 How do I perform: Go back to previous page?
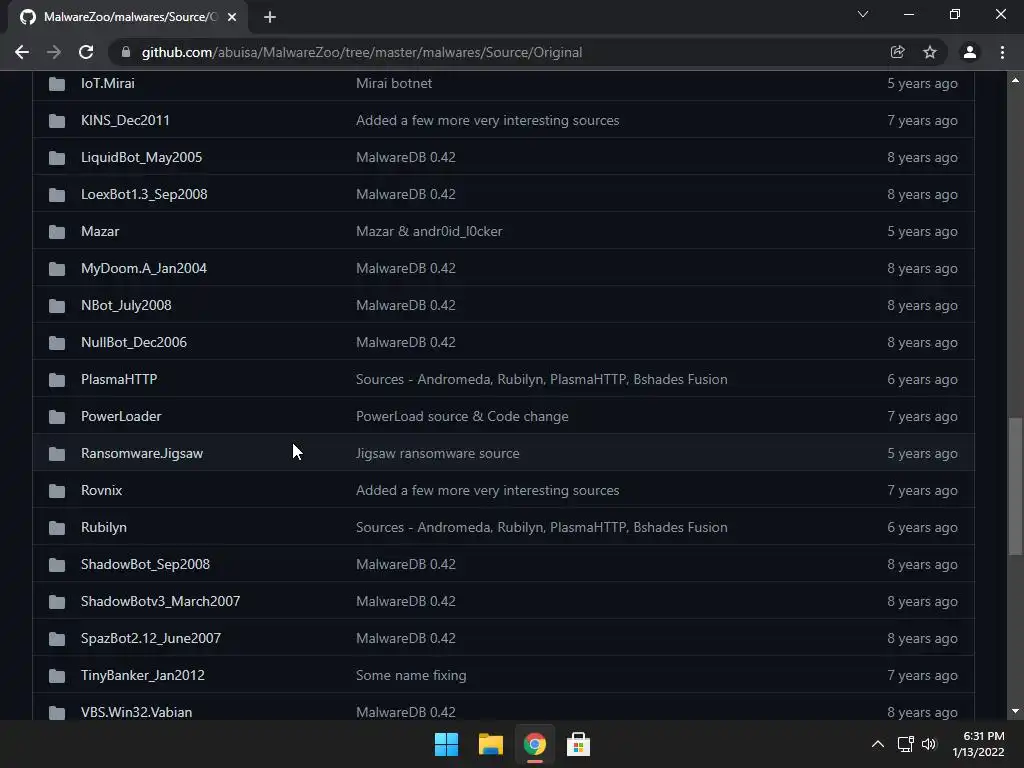(x=22, y=52)
